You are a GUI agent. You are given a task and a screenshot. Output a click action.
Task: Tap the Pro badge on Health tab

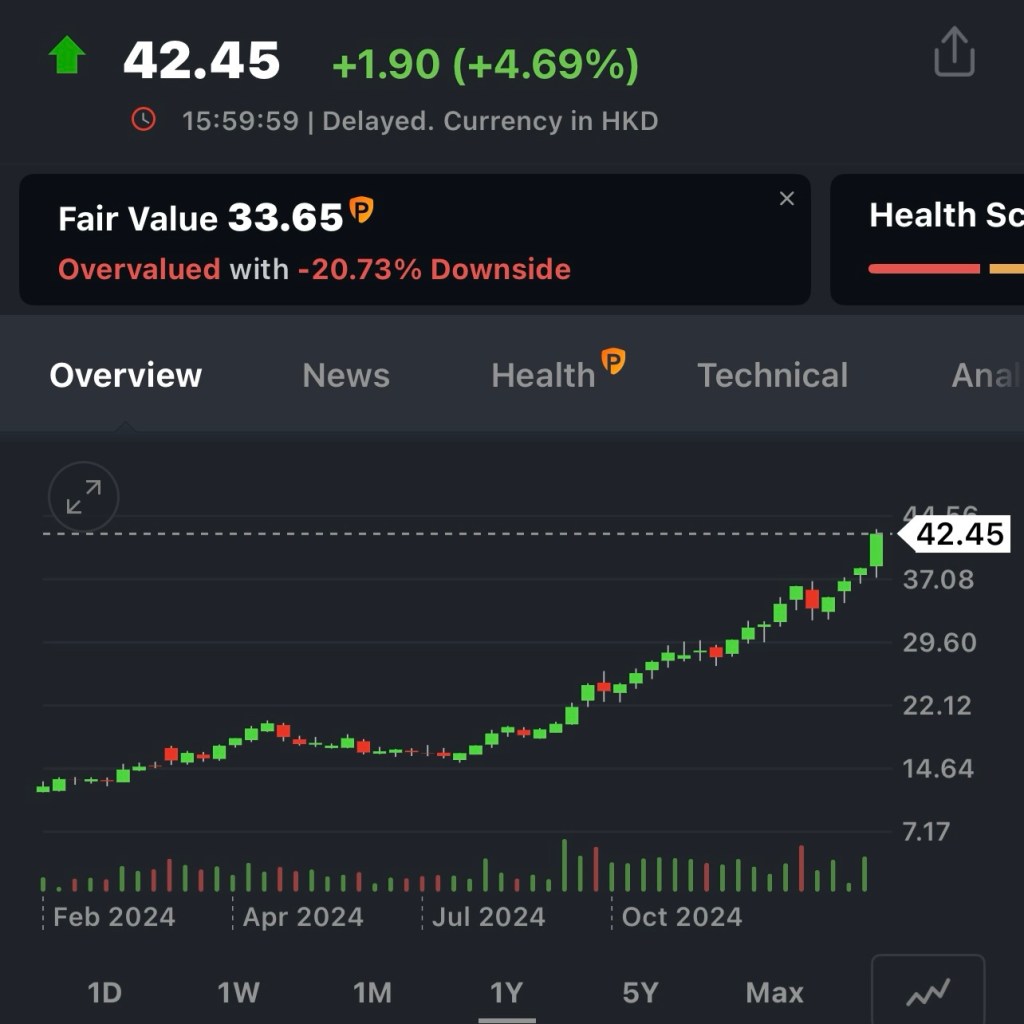613,361
